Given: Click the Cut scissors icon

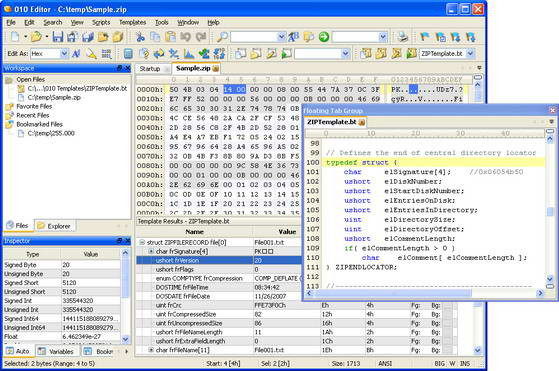Looking at the screenshot, I should pyautogui.click(x=140, y=37).
